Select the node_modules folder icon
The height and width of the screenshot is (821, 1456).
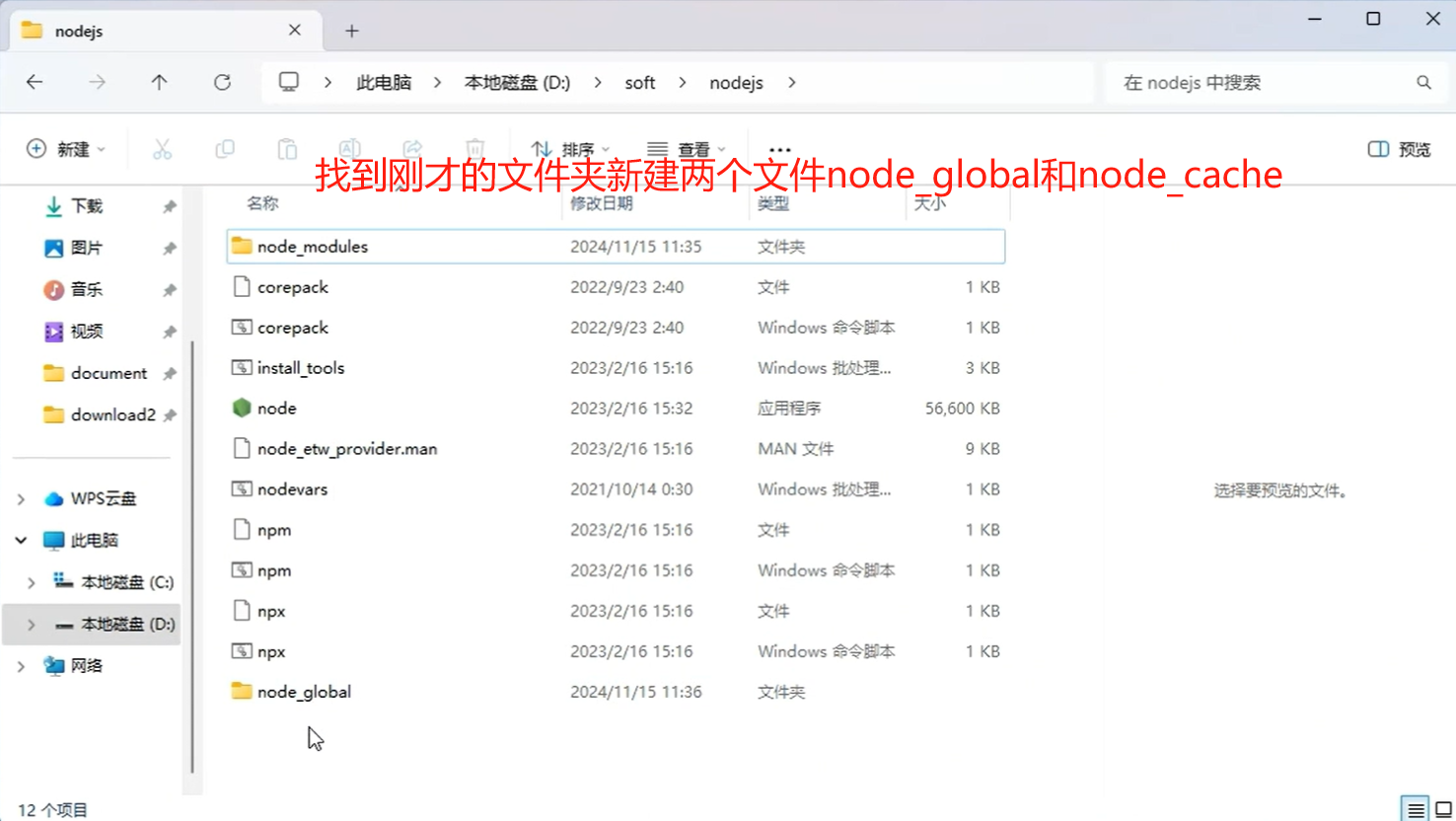coord(242,246)
